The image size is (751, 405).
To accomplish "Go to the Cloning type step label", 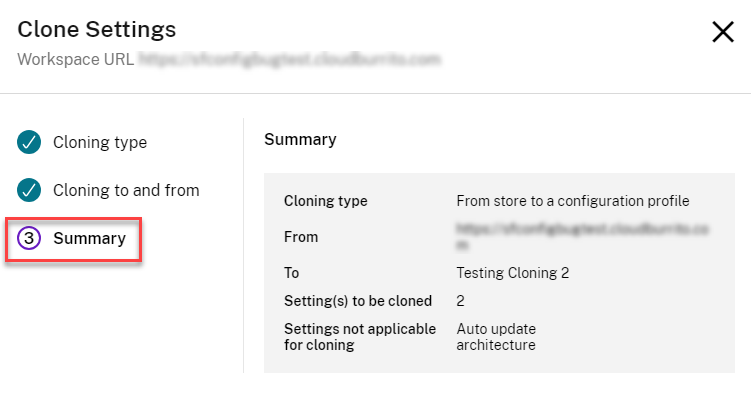I will 100,142.
